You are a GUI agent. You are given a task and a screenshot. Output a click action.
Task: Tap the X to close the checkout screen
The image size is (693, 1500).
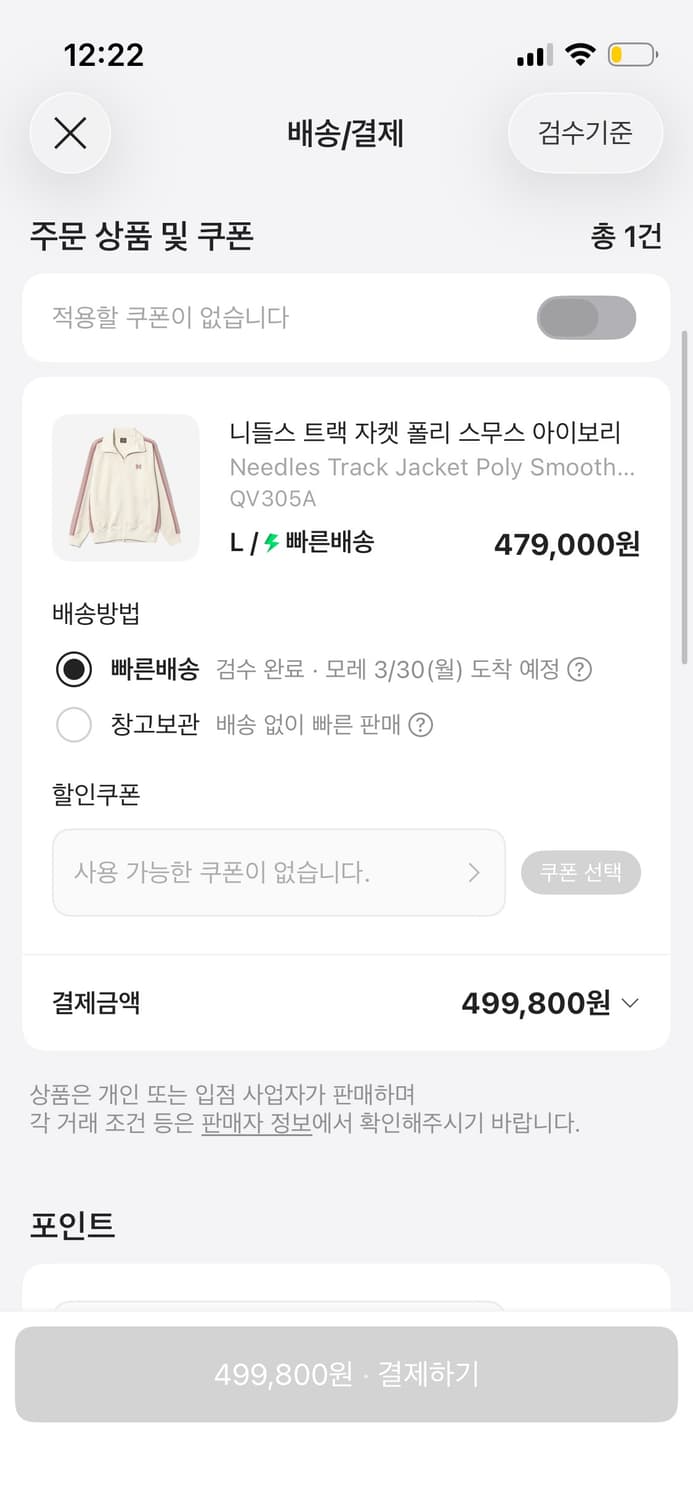69,133
